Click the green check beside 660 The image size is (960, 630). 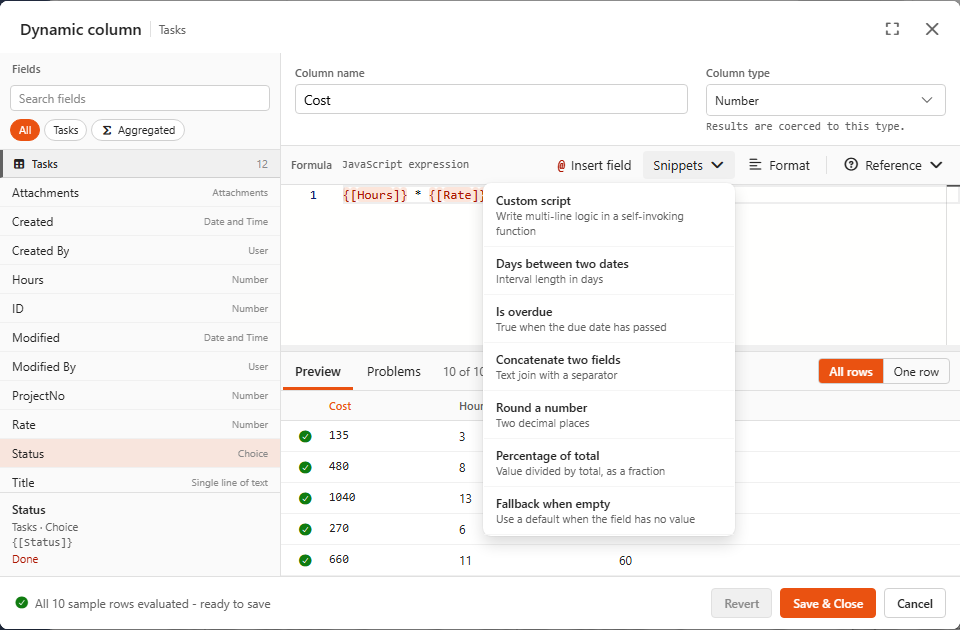tap(305, 560)
